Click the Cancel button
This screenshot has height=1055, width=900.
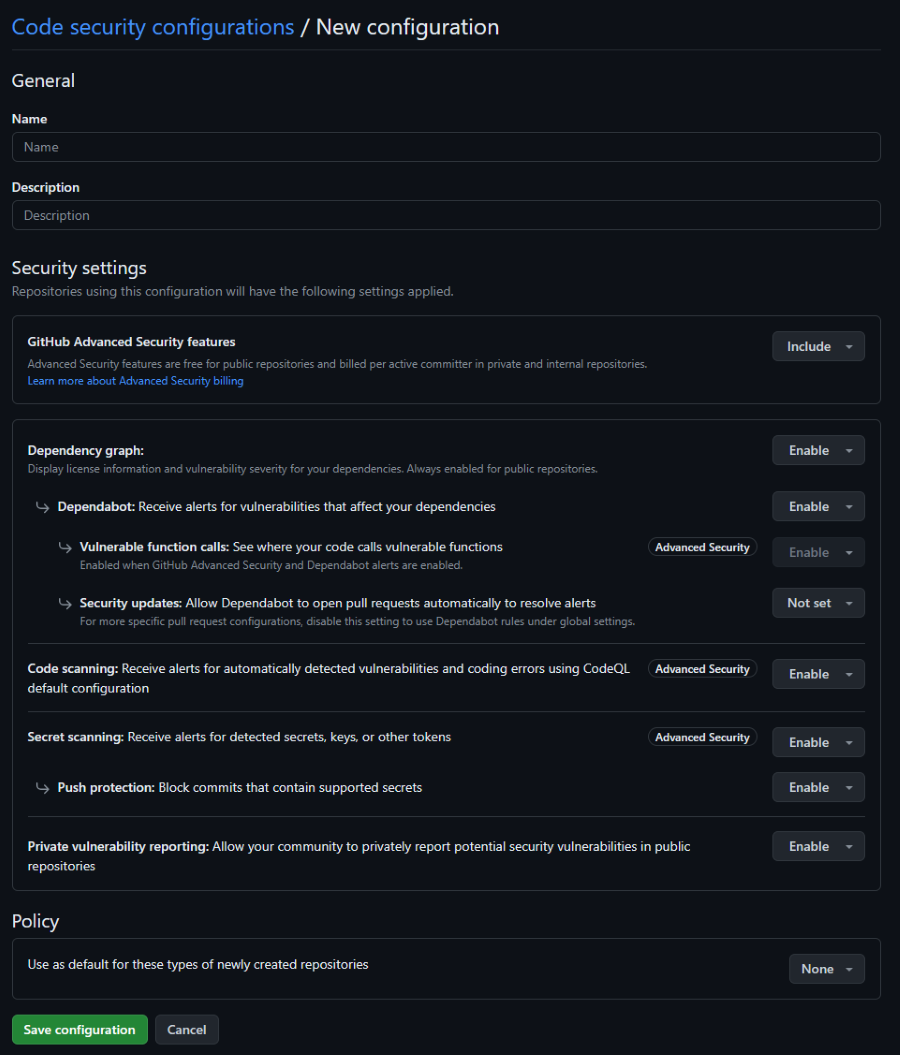pos(186,1029)
